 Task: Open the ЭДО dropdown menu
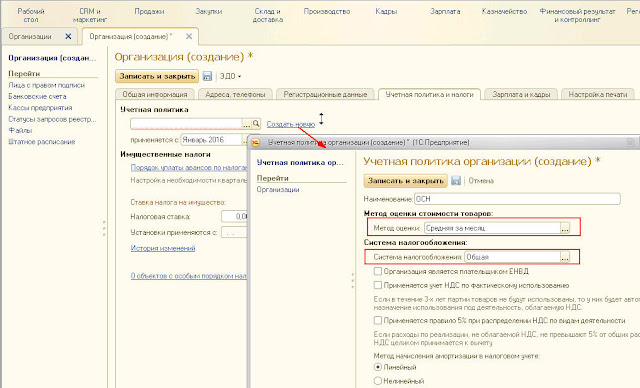[230, 76]
